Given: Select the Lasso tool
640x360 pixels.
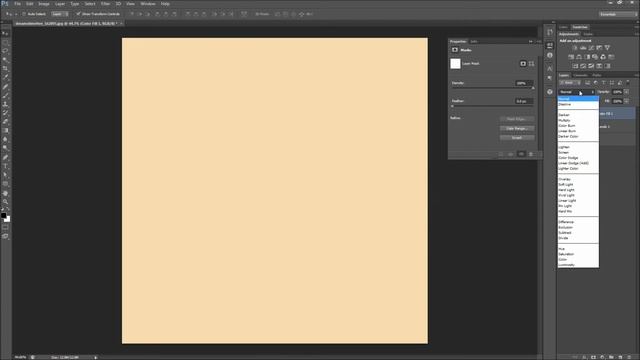Looking at the screenshot, I should pyautogui.click(x=5, y=51).
